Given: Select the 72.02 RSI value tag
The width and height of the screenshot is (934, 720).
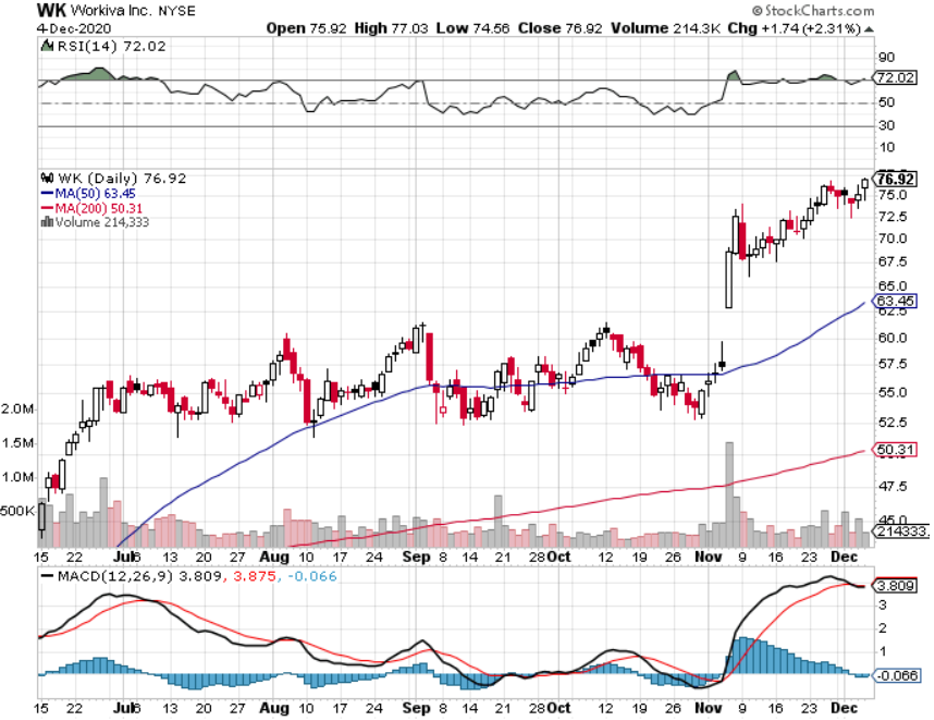Looking at the screenshot, I should (x=895, y=77).
